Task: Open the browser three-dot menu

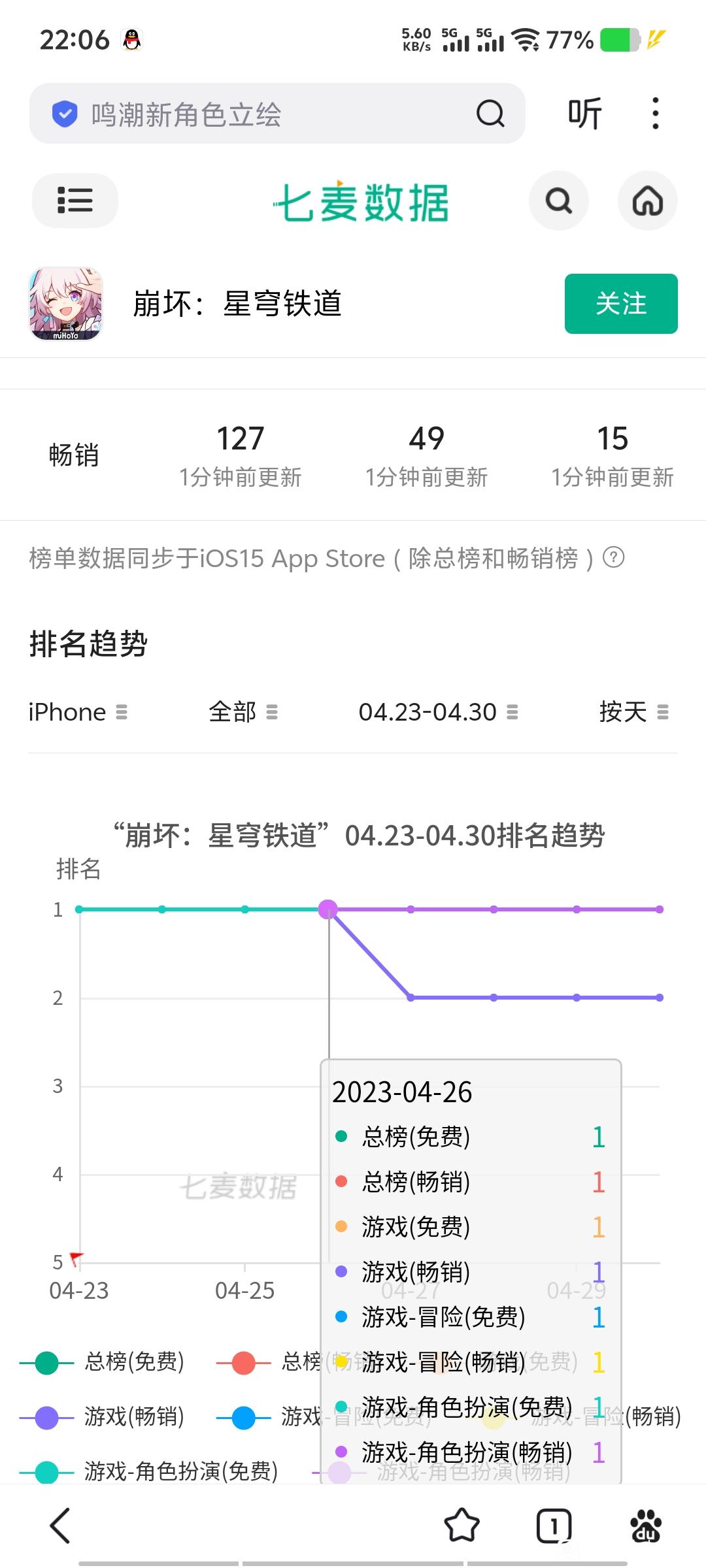Action: point(655,114)
